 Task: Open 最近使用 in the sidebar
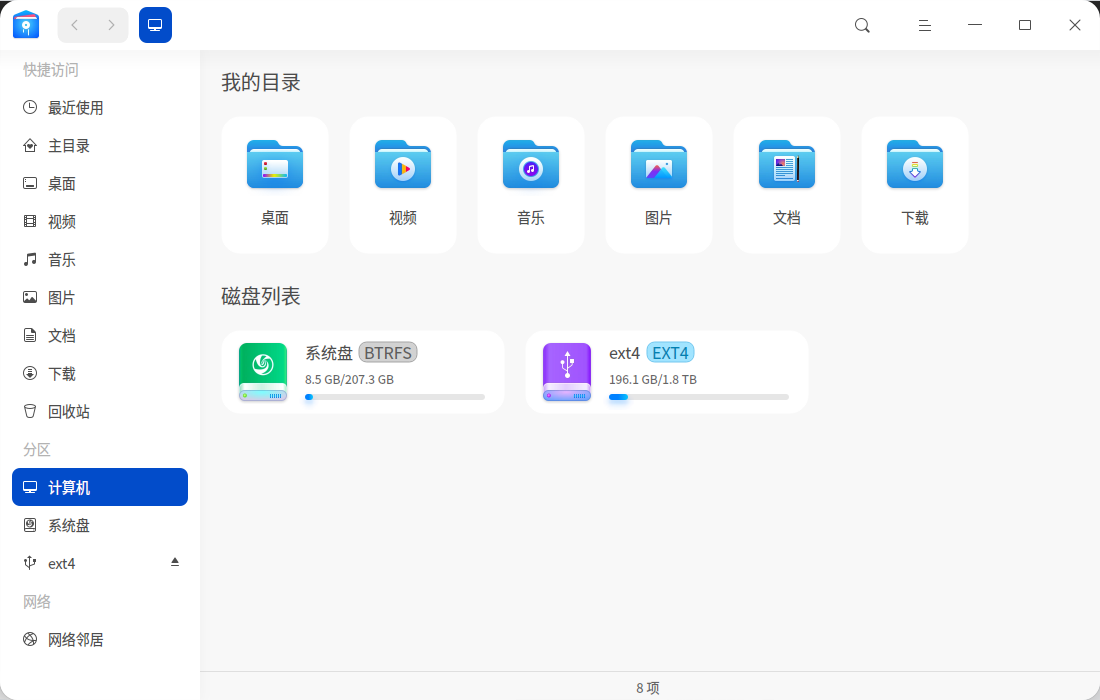click(100, 107)
